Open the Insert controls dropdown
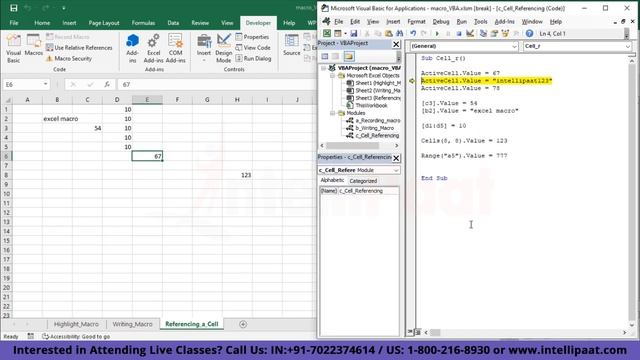This screenshot has height=360, width=640. (x=204, y=48)
